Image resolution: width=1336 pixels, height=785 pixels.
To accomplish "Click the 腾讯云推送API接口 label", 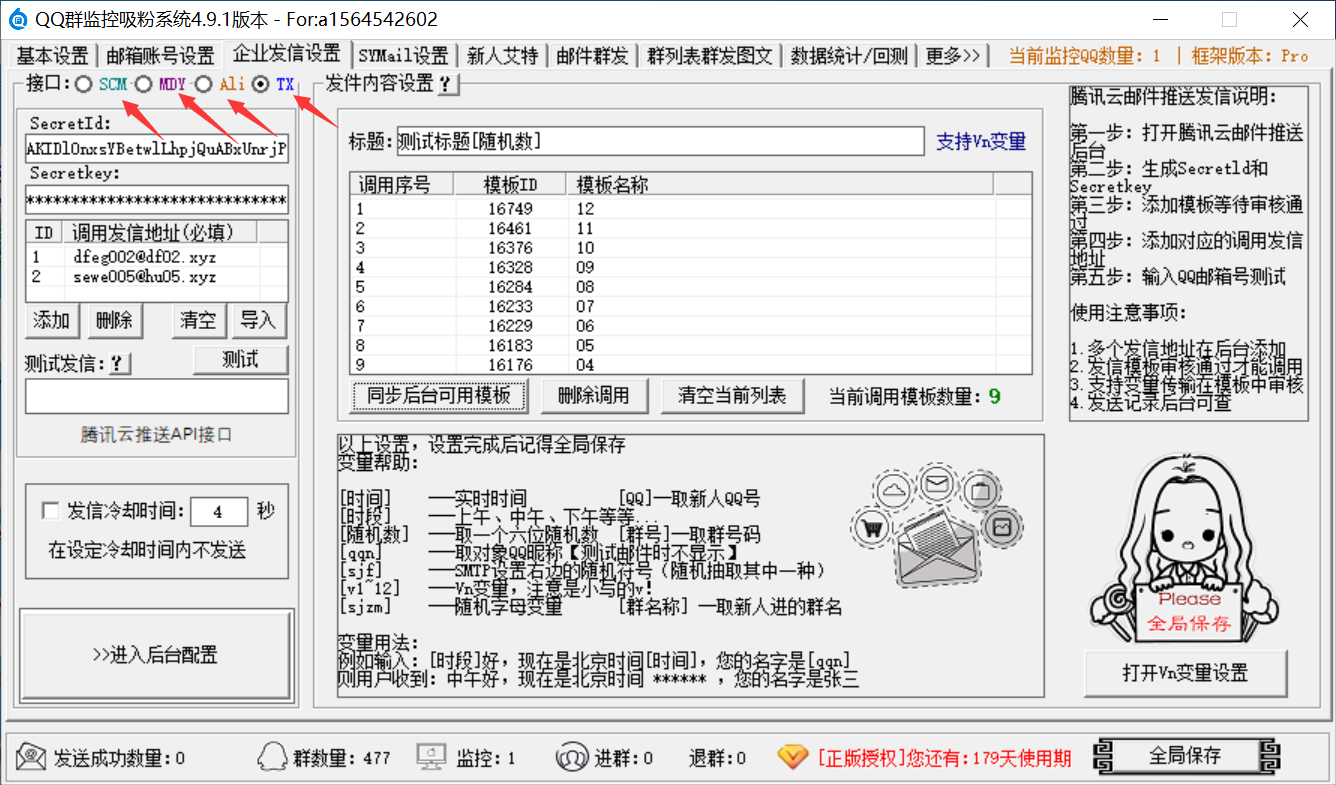I will (x=157, y=435).
